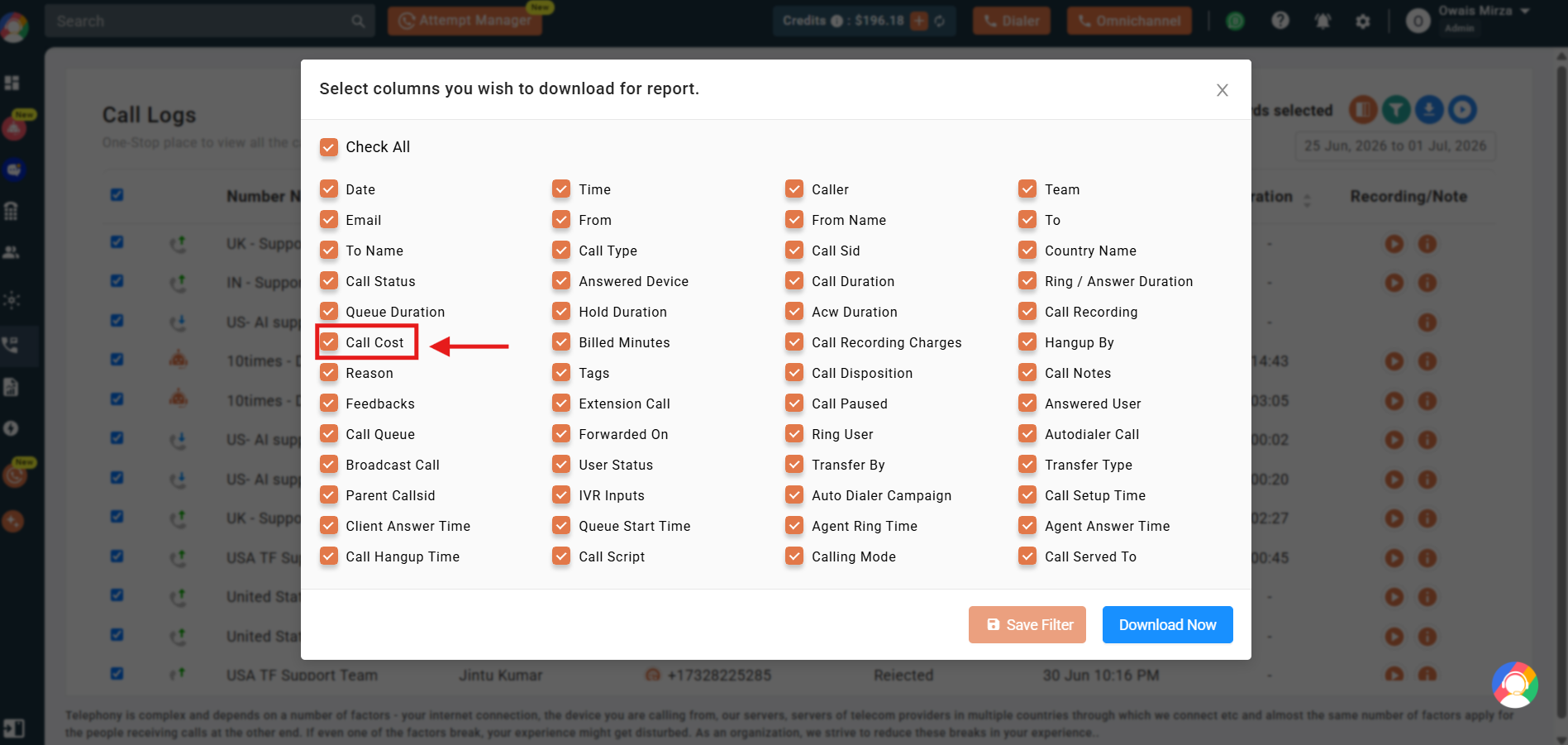The image size is (1568, 745).
Task: Click the Download Now button
Action: pyautogui.click(x=1167, y=625)
